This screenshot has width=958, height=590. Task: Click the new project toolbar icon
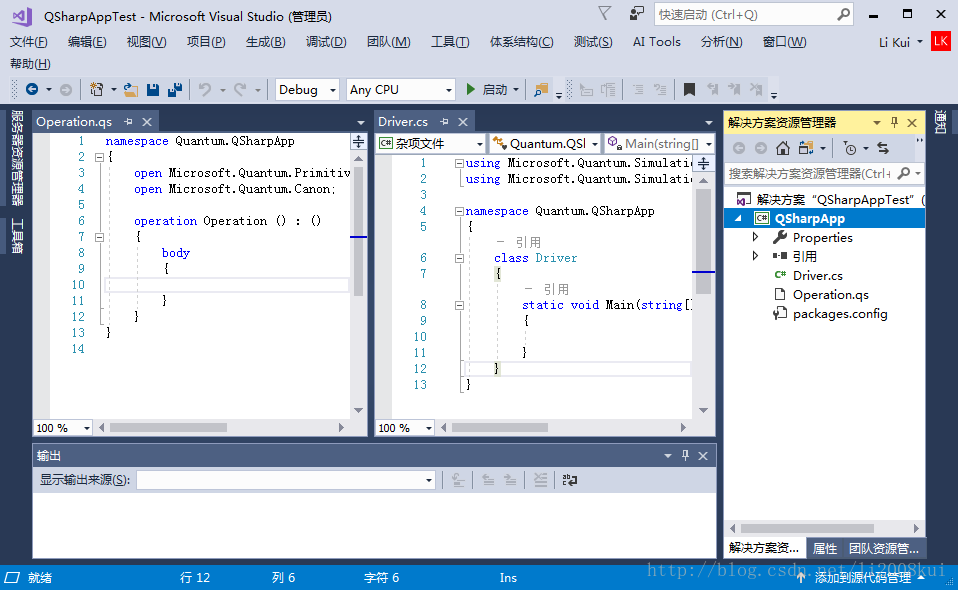click(x=97, y=89)
